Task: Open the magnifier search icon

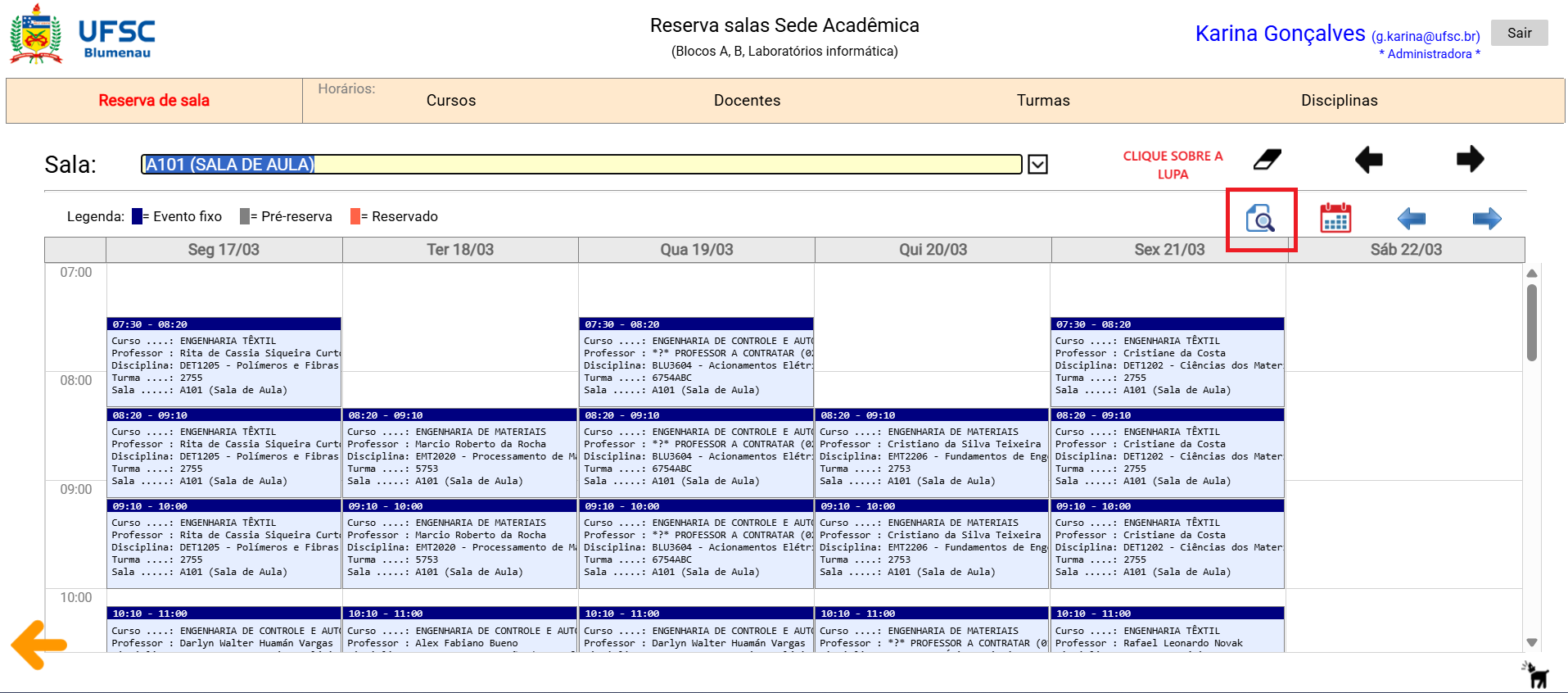Action: pyautogui.click(x=1260, y=219)
